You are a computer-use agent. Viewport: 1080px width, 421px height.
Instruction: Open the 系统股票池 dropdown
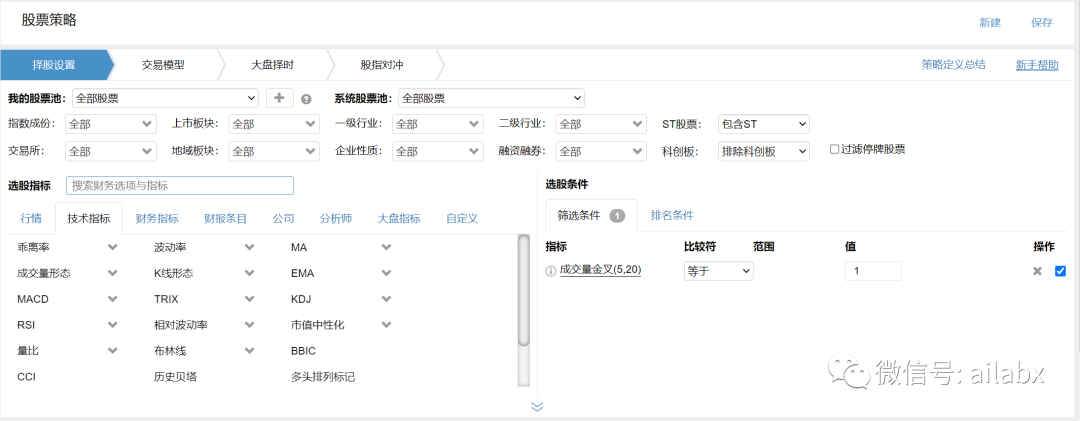[491, 98]
